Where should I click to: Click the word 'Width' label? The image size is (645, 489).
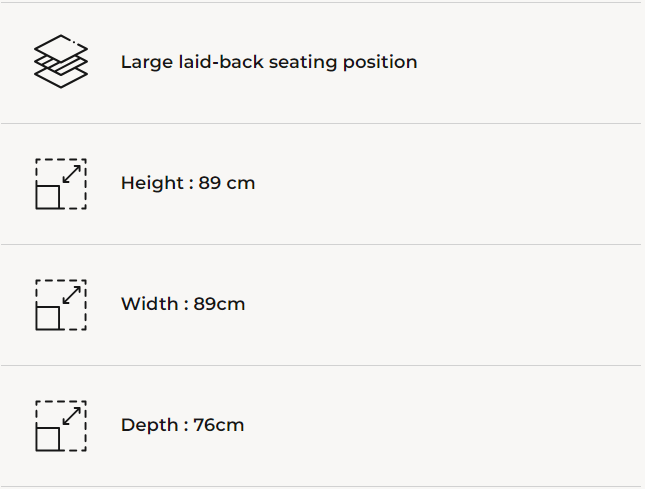(148, 304)
